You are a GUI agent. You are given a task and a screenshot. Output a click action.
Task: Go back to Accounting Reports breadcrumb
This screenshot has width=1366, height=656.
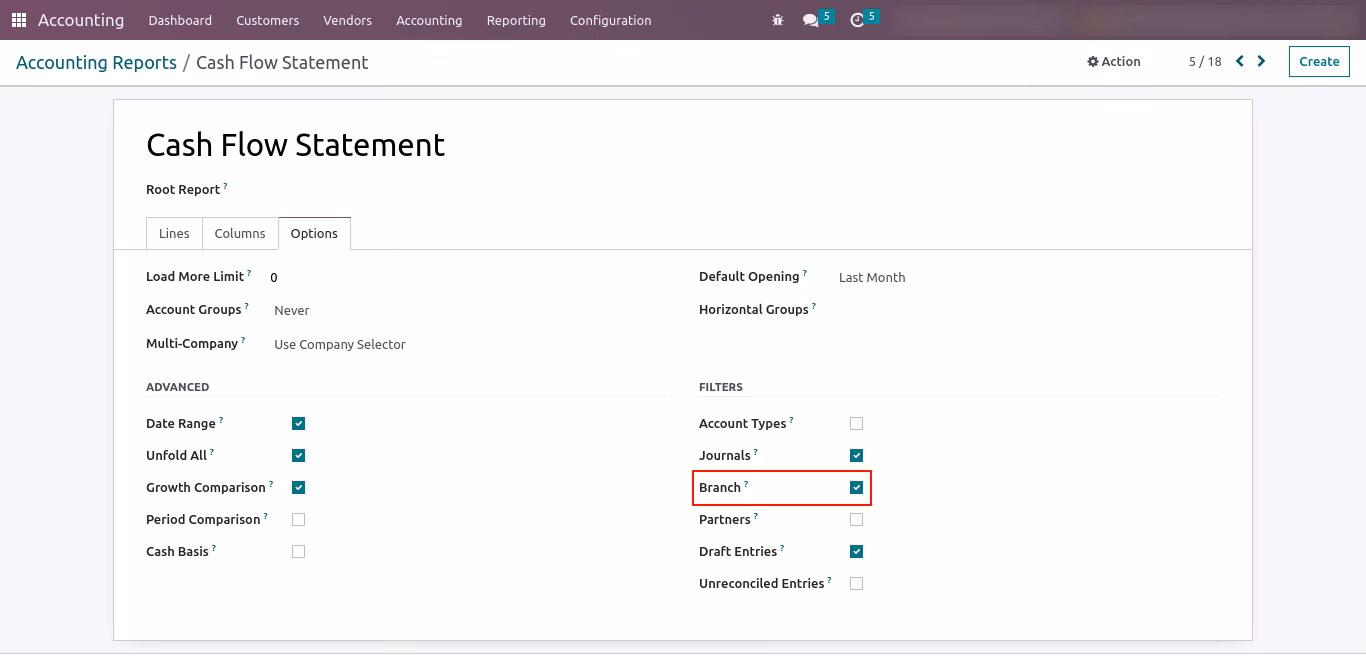[x=96, y=62]
